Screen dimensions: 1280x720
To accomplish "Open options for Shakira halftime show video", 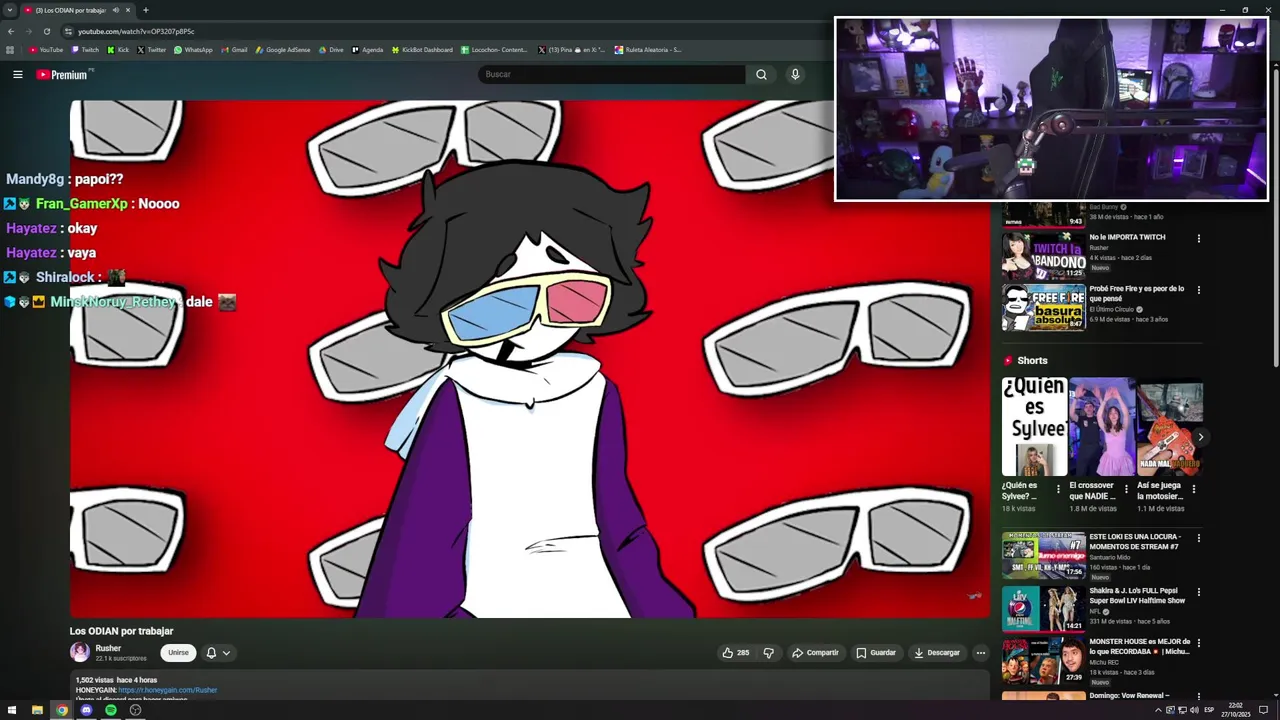I will (1198, 592).
